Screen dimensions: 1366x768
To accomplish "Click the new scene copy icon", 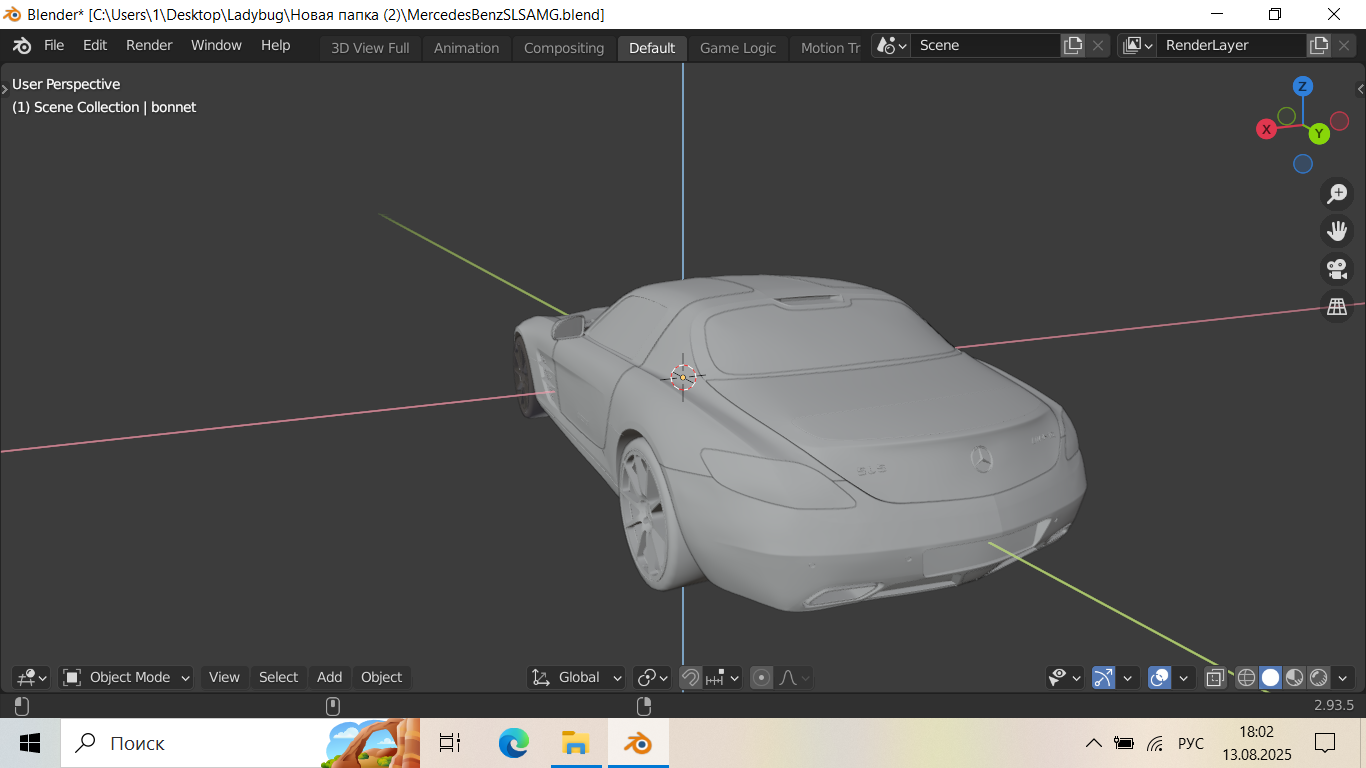I will [1073, 45].
